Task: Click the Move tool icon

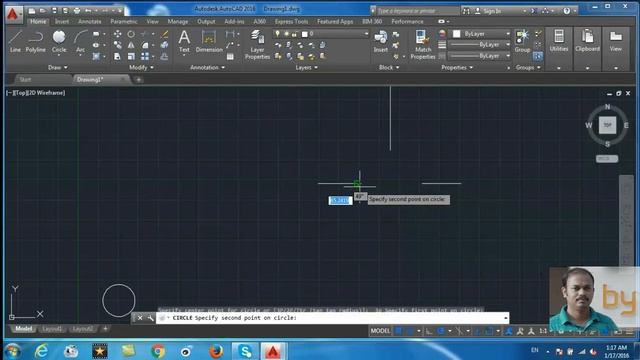Action: [118, 34]
